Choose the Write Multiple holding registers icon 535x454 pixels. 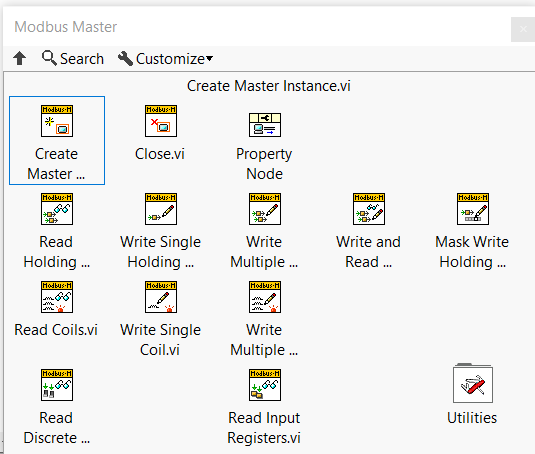tap(265, 209)
